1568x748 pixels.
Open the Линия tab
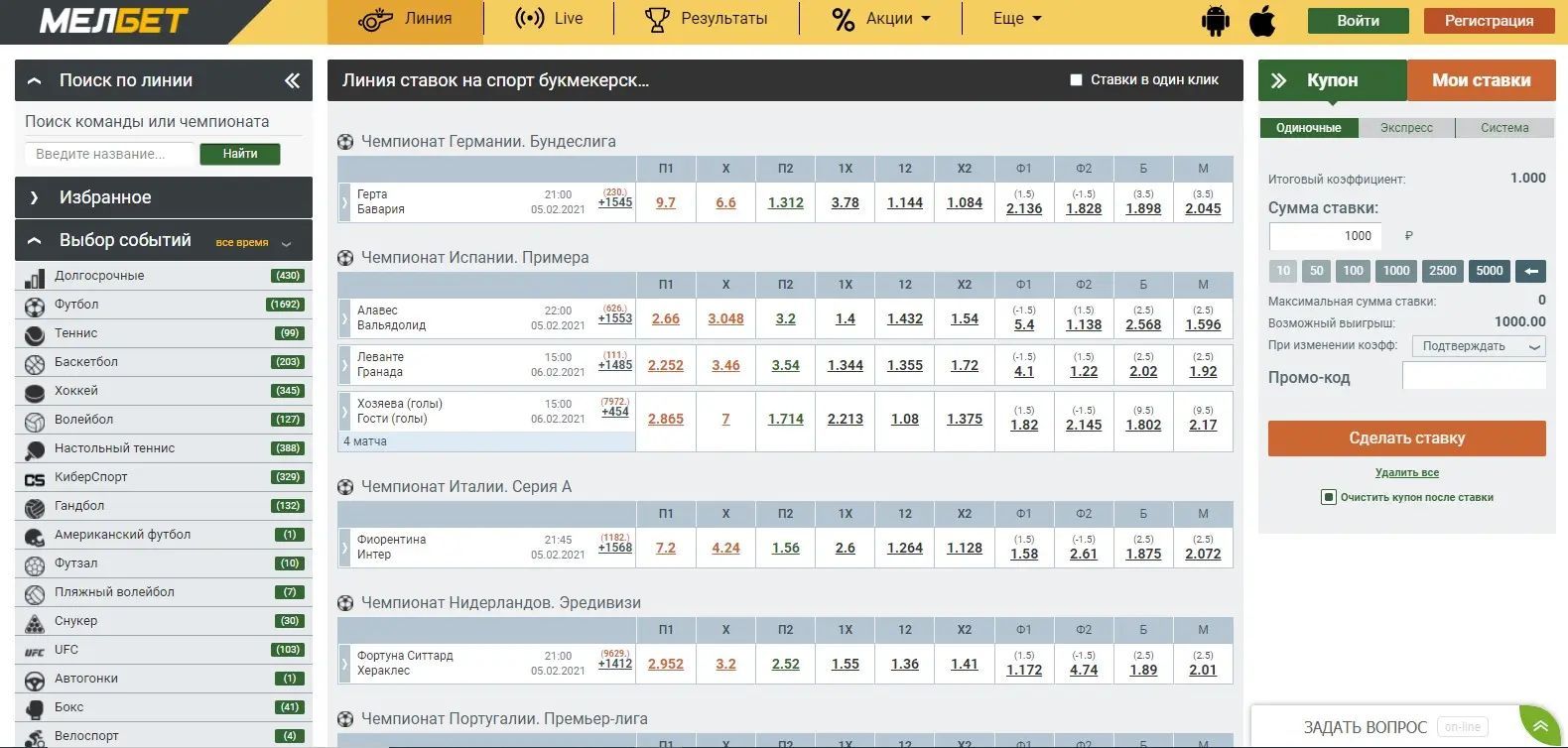(406, 20)
